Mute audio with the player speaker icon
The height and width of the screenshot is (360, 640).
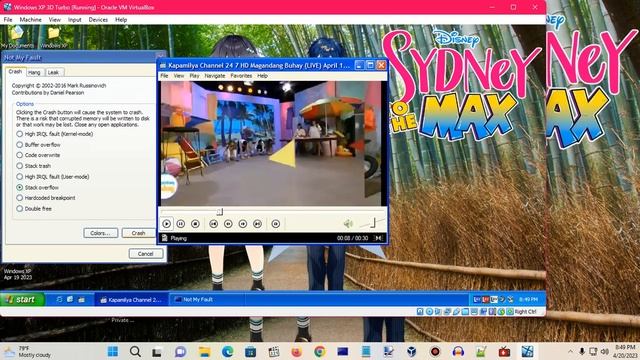348,223
